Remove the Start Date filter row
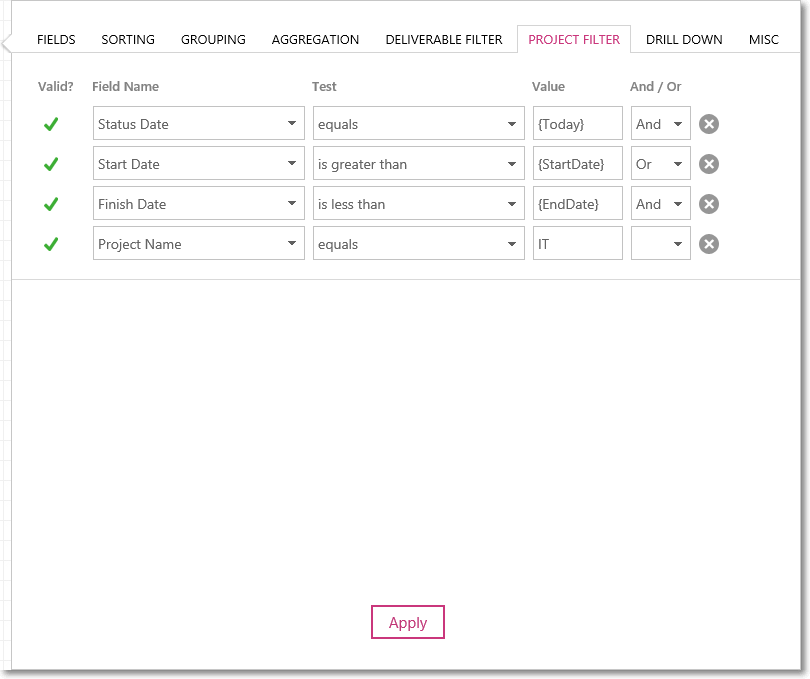810x679 pixels. pyautogui.click(x=709, y=164)
